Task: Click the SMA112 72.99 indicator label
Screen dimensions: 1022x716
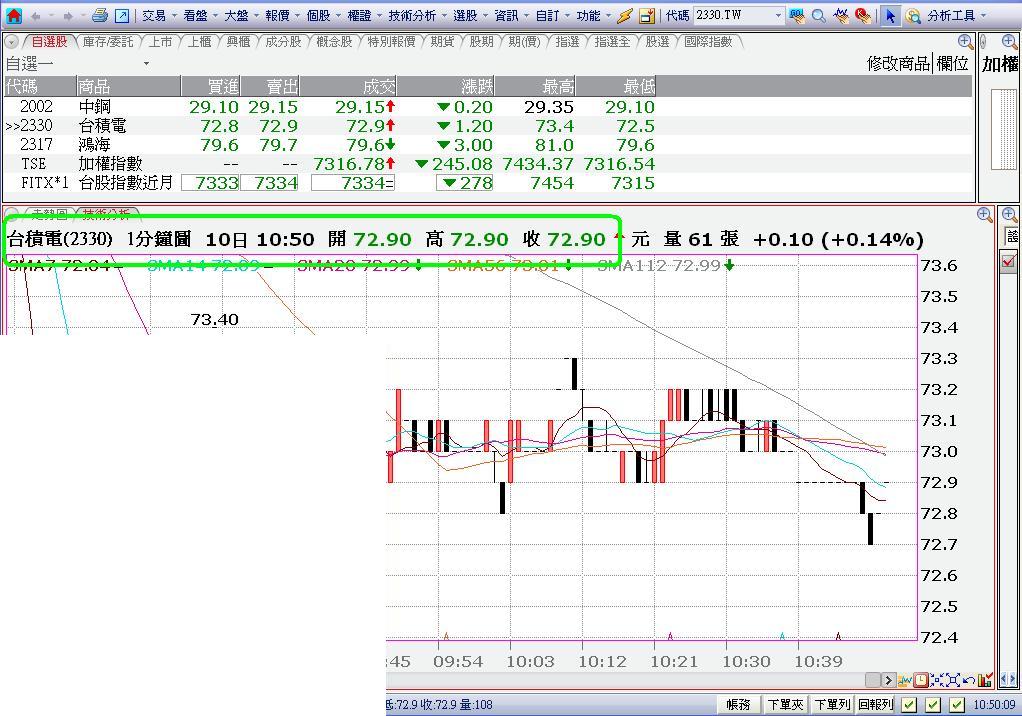Action: (x=665, y=265)
